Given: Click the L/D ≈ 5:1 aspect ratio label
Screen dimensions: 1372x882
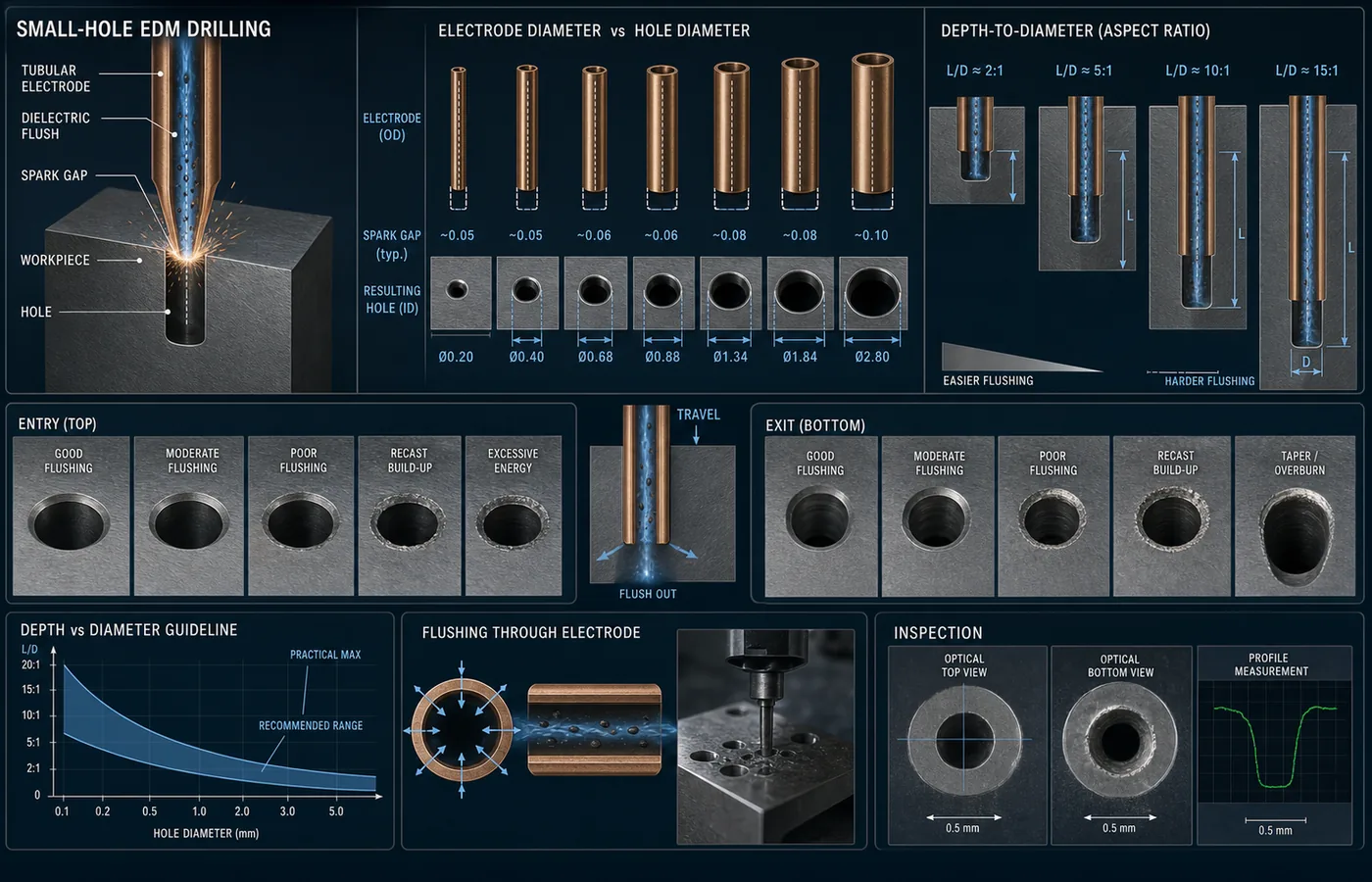Looking at the screenshot, I should [1084, 71].
